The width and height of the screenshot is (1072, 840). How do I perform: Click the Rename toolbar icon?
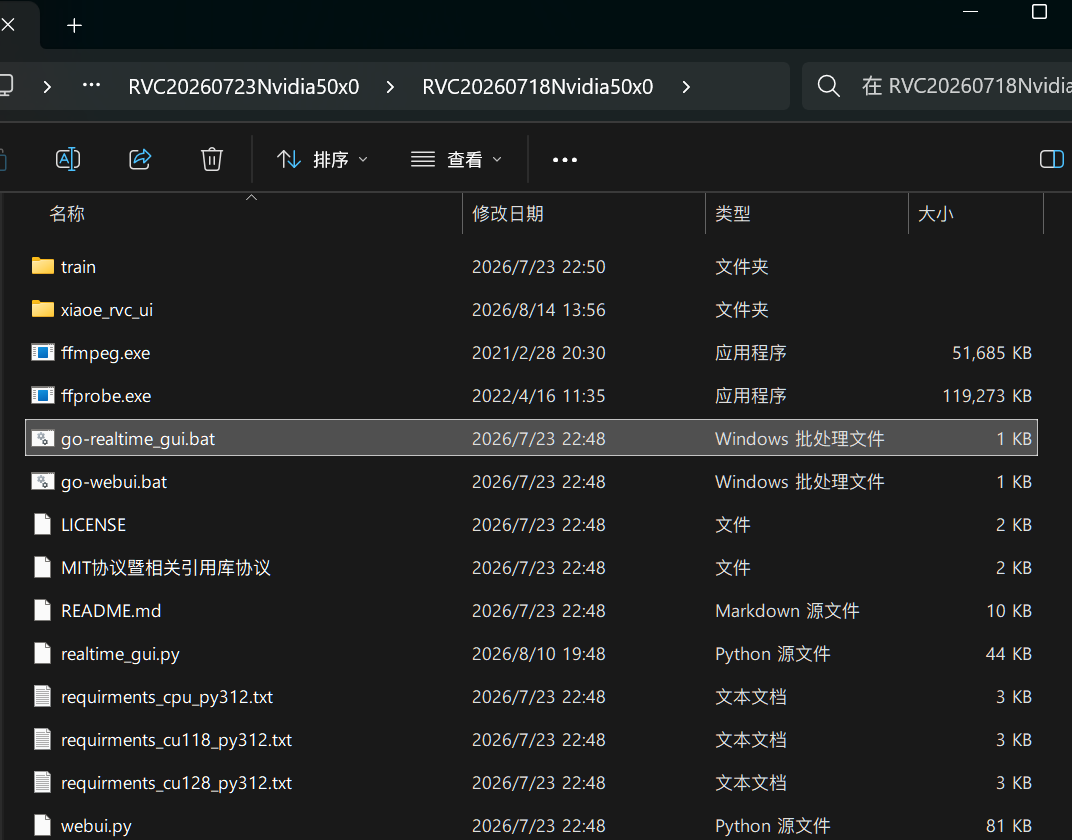[x=68, y=159]
